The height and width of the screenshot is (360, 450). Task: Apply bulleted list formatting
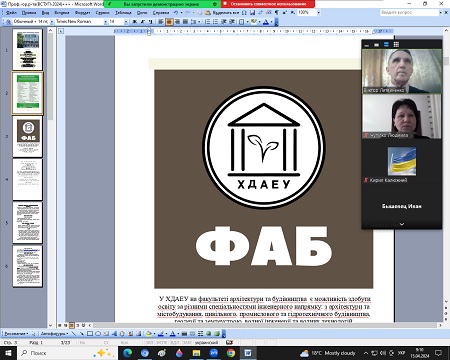[x=215, y=22]
